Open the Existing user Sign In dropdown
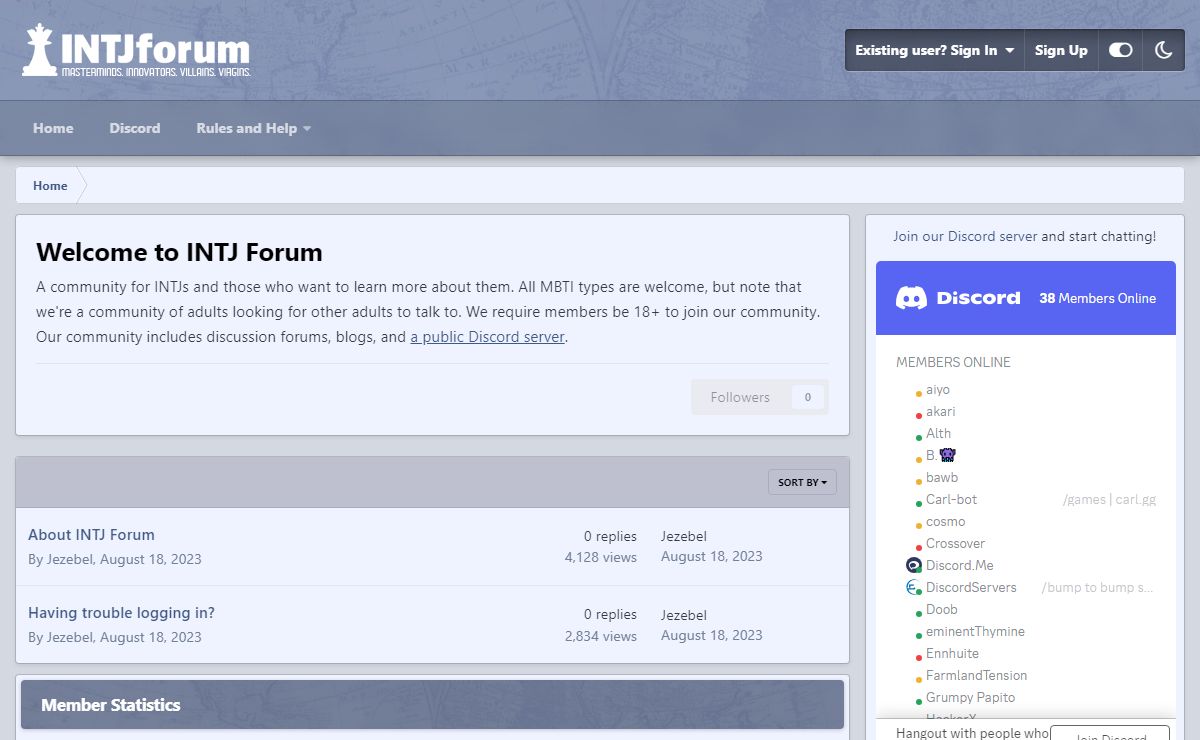The image size is (1200, 740). [x=935, y=50]
